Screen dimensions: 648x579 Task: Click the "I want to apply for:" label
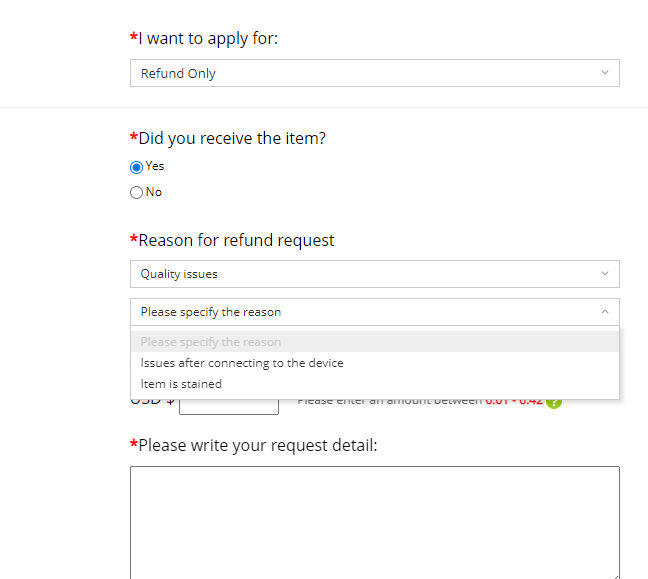coord(208,38)
